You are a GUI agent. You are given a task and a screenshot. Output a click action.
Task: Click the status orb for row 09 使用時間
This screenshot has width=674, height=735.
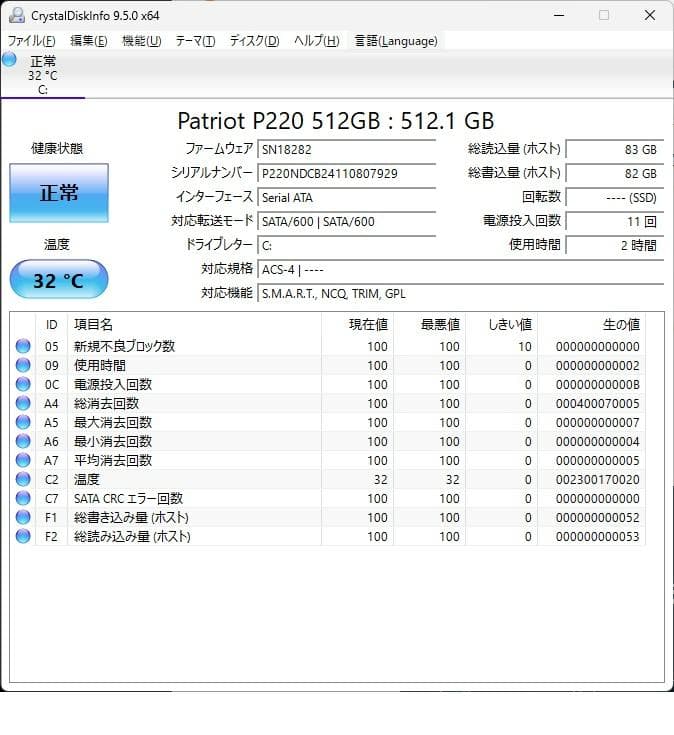coord(23,365)
